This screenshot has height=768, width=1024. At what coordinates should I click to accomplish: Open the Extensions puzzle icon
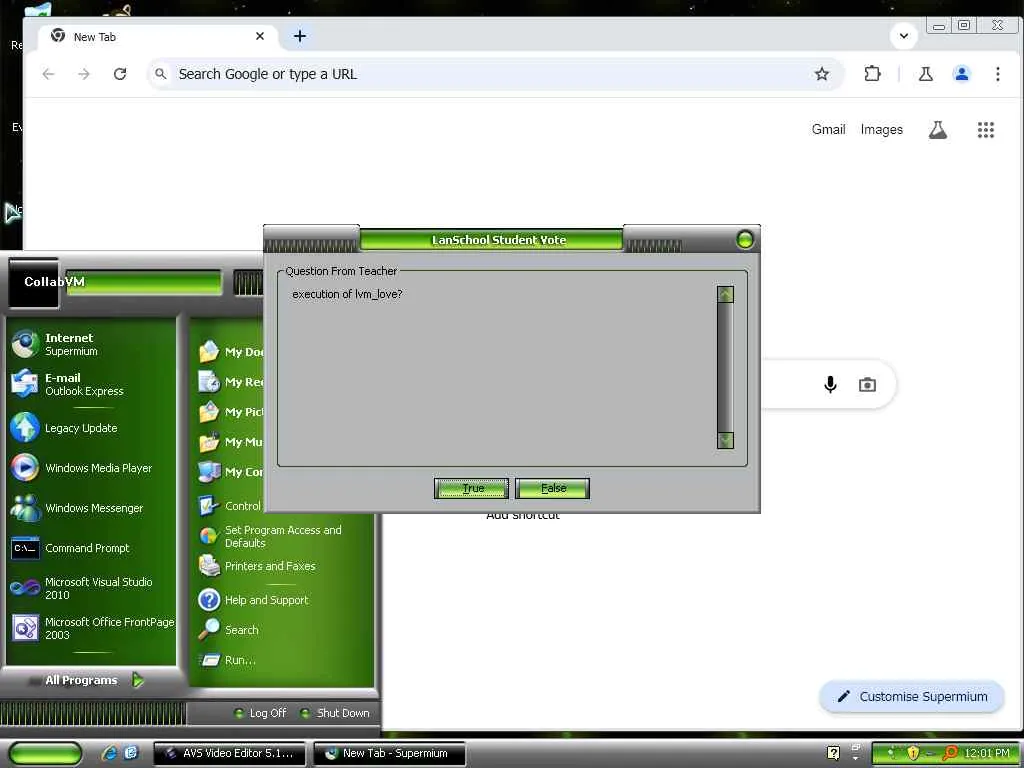pyautogui.click(x=872, y=74)
